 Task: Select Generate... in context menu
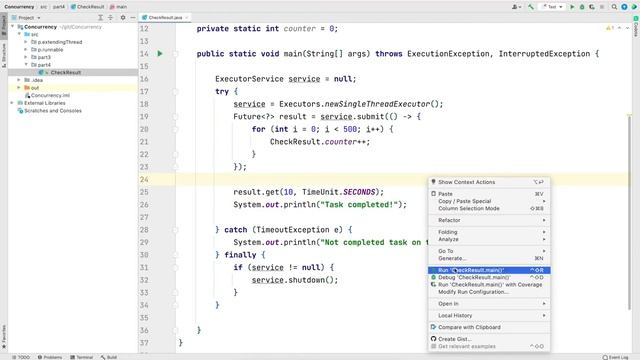click(489, 258)
